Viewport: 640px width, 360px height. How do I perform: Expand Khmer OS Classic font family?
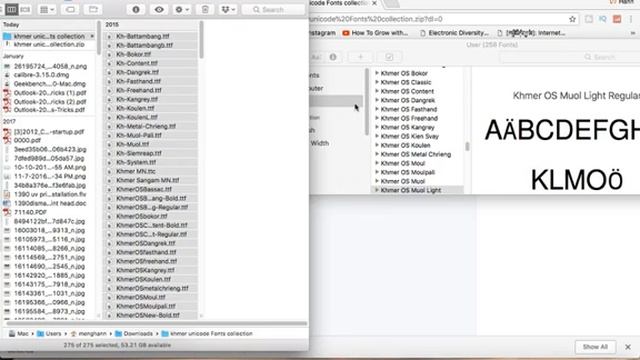(x=377, y=82)
